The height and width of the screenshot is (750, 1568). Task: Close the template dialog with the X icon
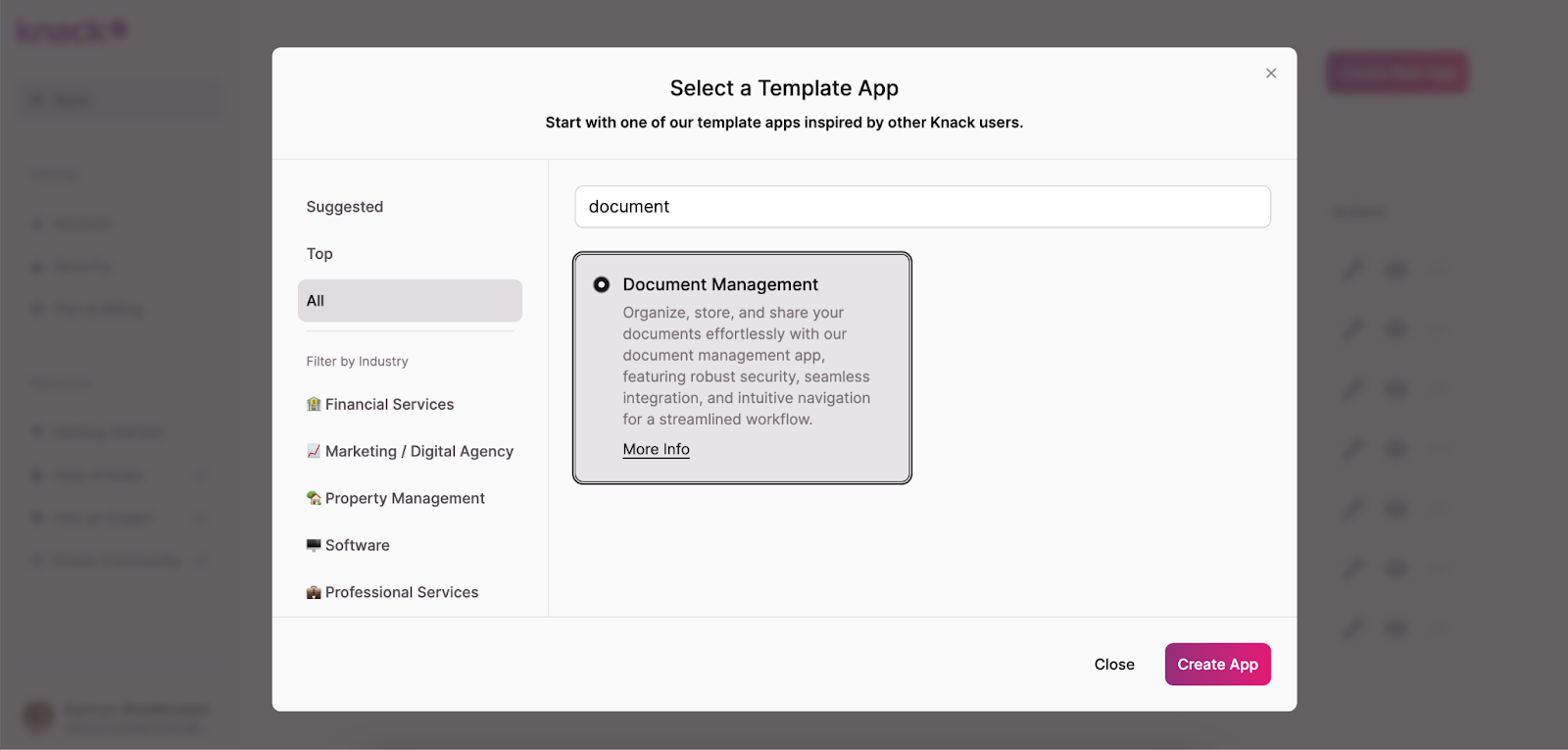1270,74
